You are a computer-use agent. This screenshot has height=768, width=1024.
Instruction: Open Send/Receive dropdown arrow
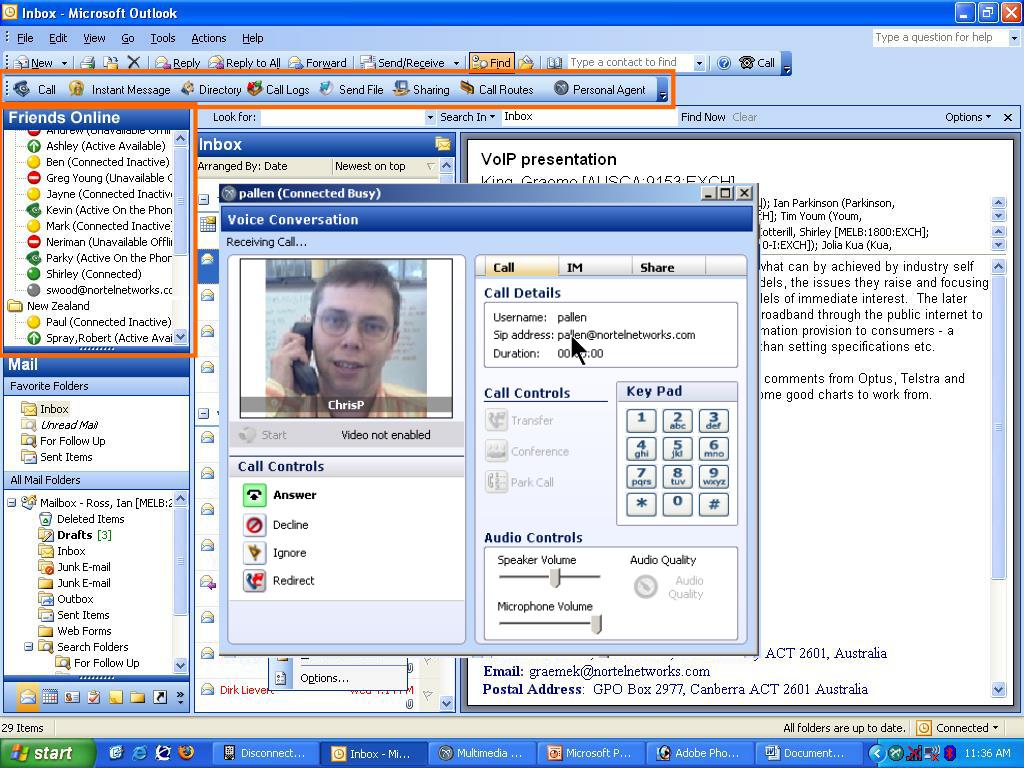456,63
